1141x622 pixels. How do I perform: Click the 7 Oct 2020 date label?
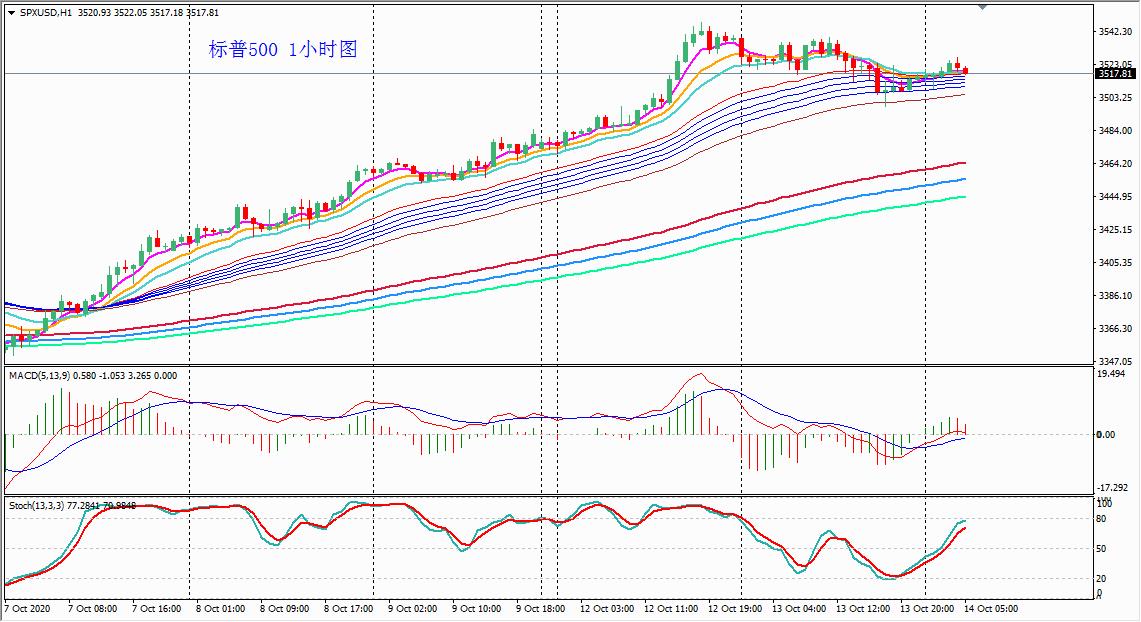(x=27, y=609)
